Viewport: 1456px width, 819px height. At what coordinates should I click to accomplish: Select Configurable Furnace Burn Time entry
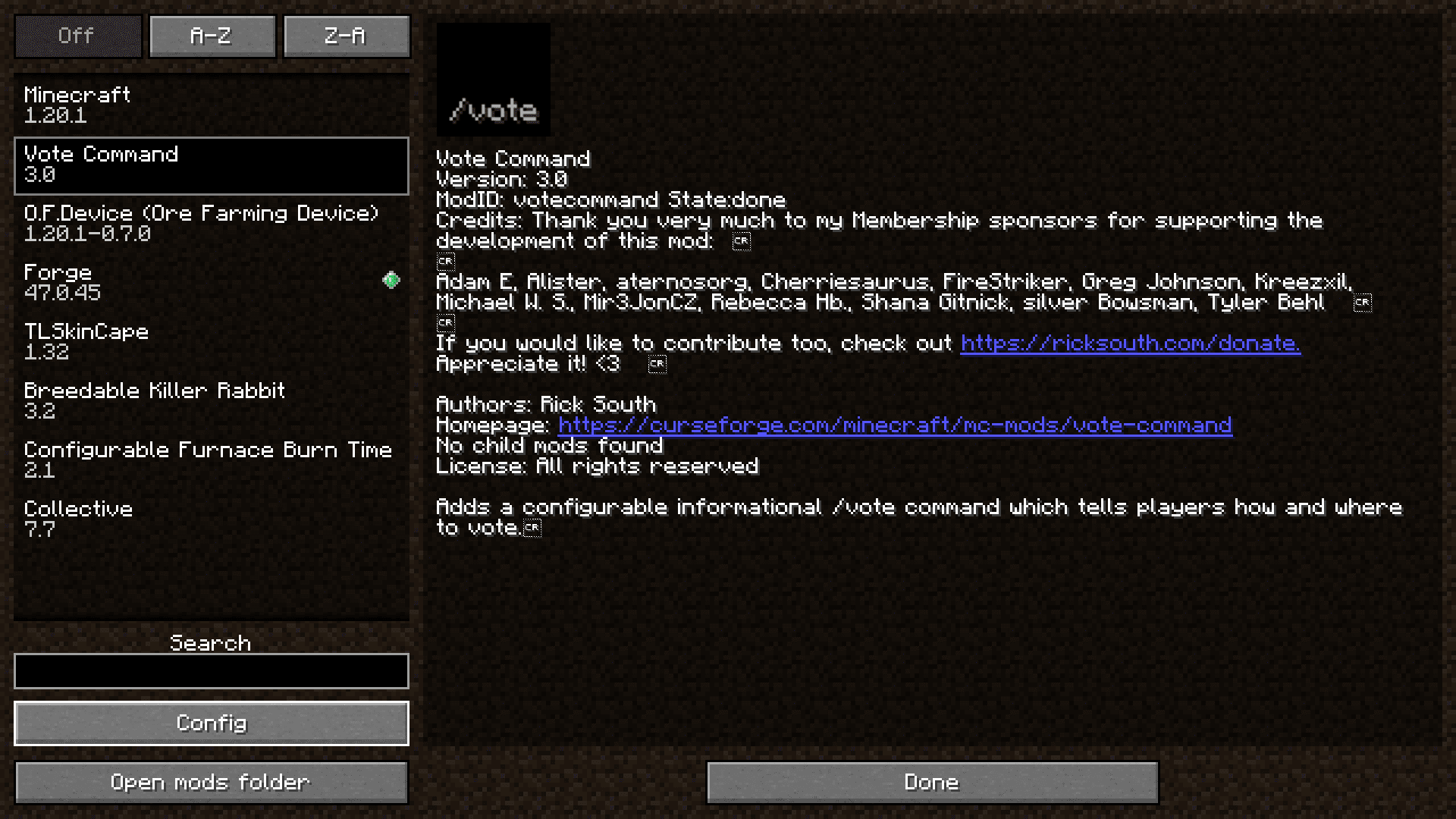point(211,460)
